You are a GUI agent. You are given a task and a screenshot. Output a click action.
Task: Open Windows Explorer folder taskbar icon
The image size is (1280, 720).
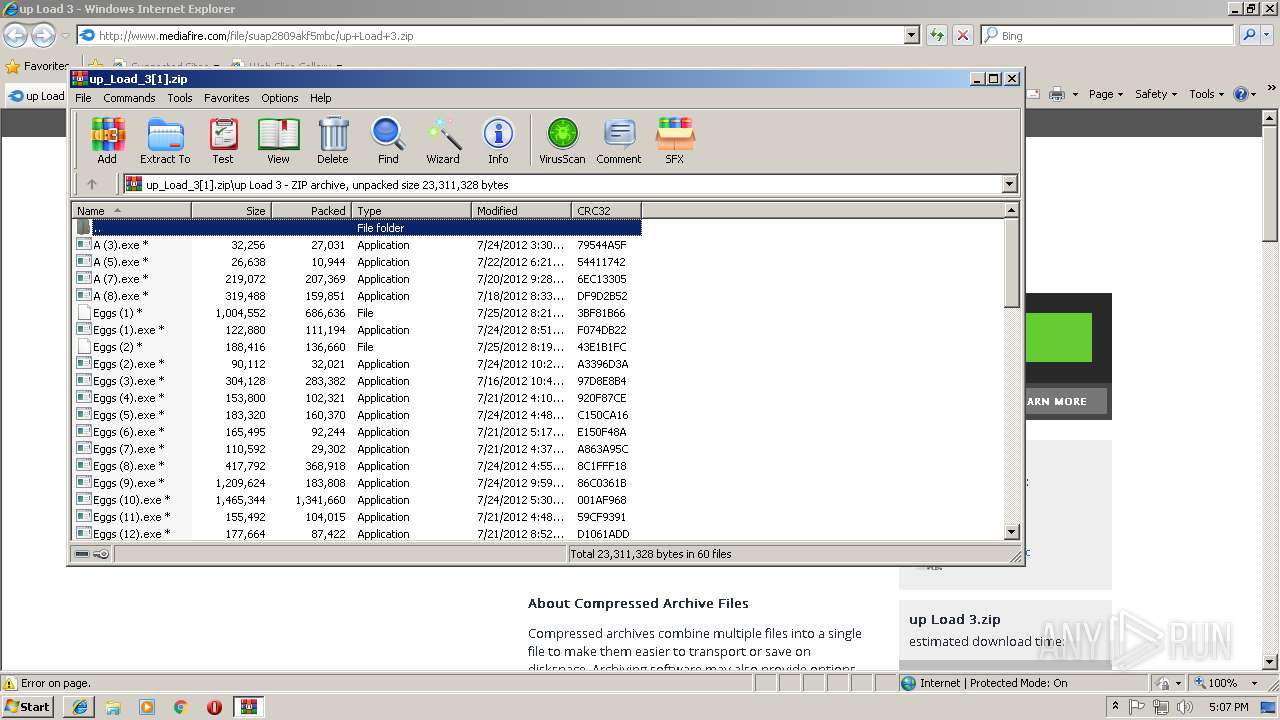pos(113,707)
